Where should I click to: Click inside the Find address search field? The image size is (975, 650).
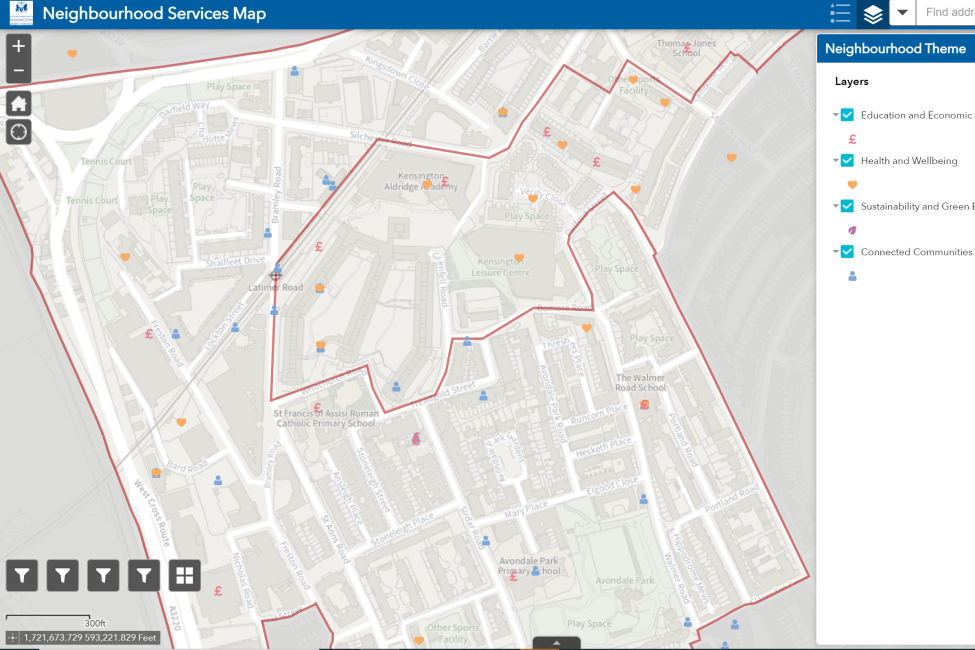950,13
